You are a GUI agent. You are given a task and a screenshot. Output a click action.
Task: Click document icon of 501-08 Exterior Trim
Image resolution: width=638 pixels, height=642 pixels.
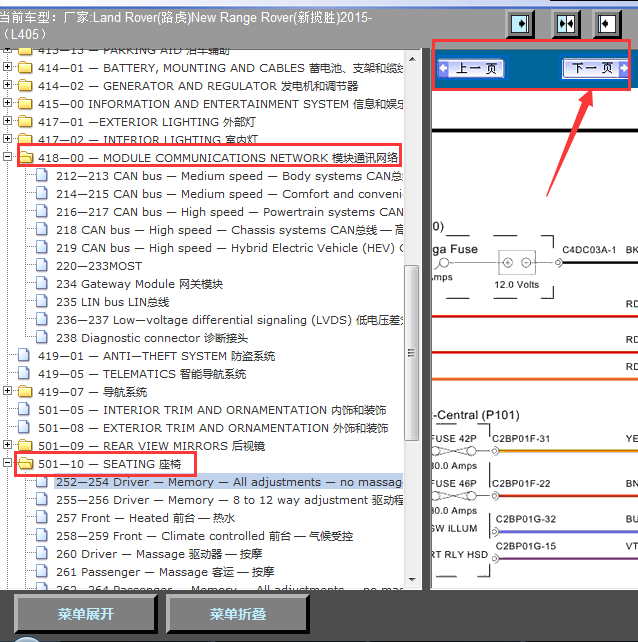[24, 427]
